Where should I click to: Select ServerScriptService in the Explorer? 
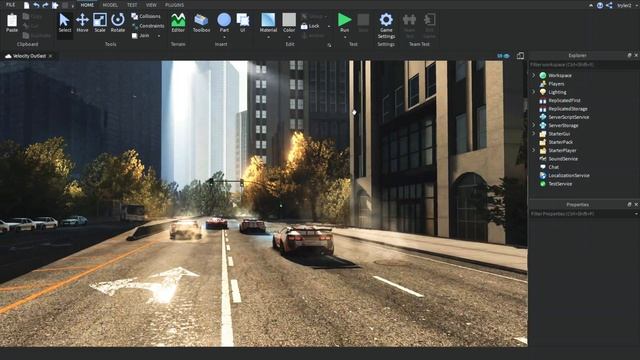[569, 117]
